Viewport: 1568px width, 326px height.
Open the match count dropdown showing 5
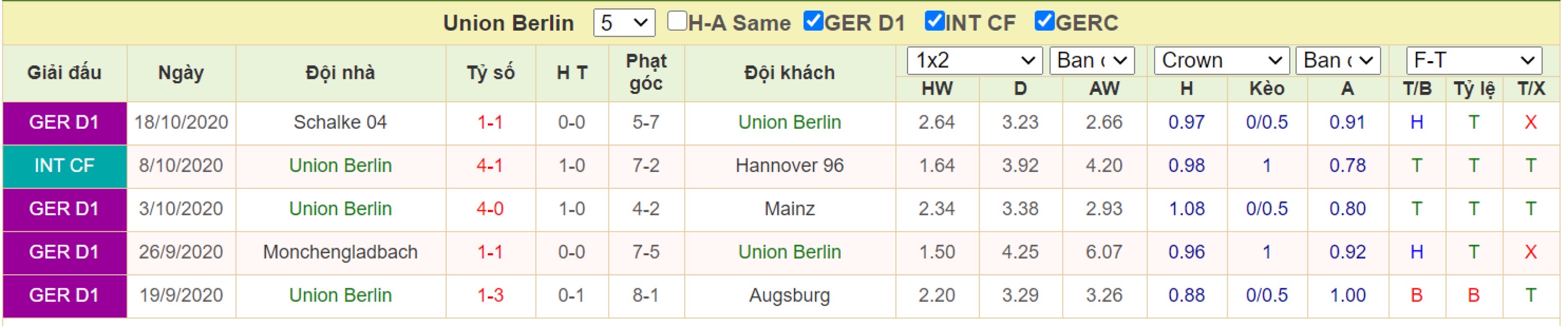pyautogui.click(x=624, y=23)
